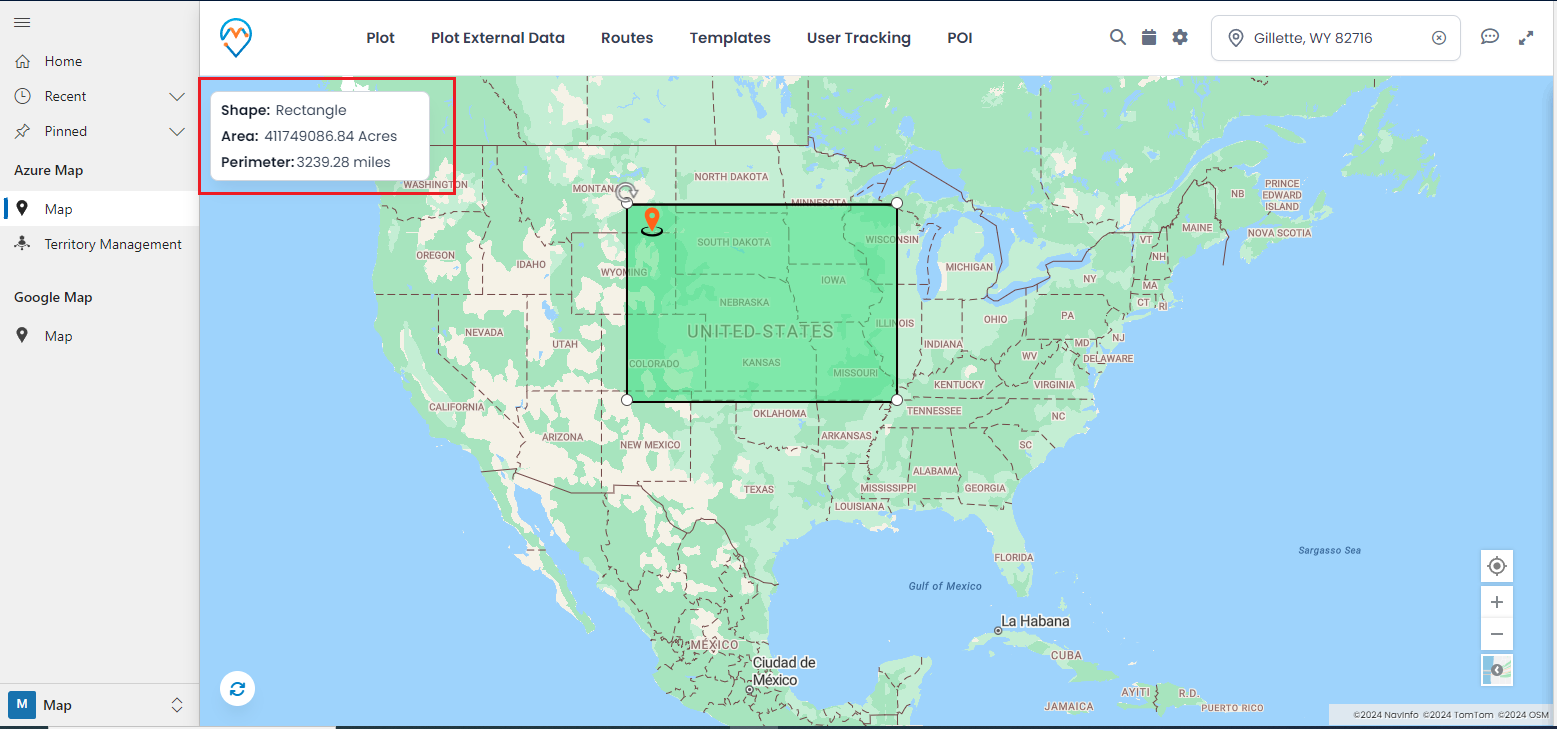Select rectangle bottom-left corner handle
This screenshot has height=729, width=1557.
(x=627, y=400)
